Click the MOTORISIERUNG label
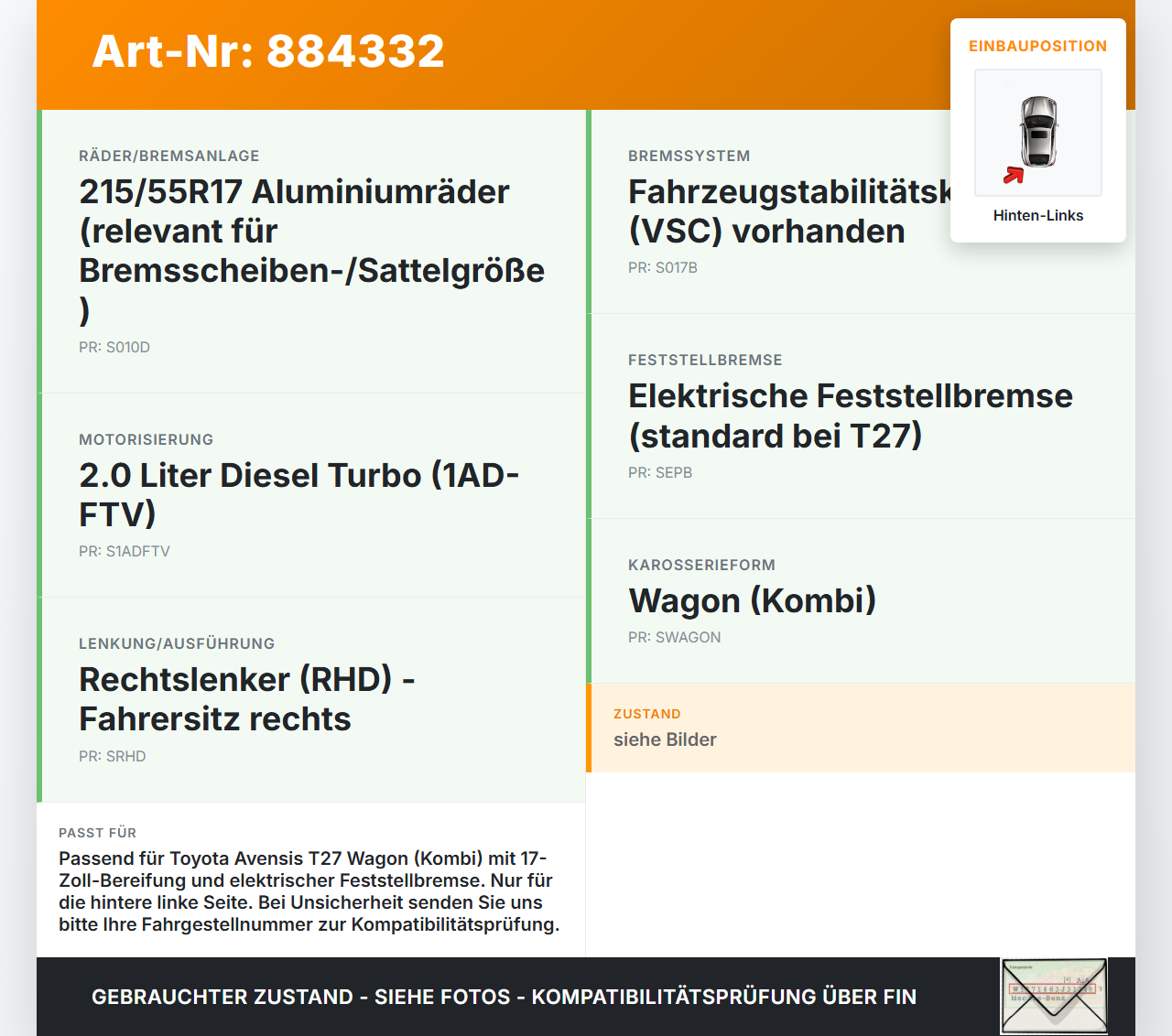This screenshot has height=1036, width=1172. pyautogui.click(x=146, y=439)
